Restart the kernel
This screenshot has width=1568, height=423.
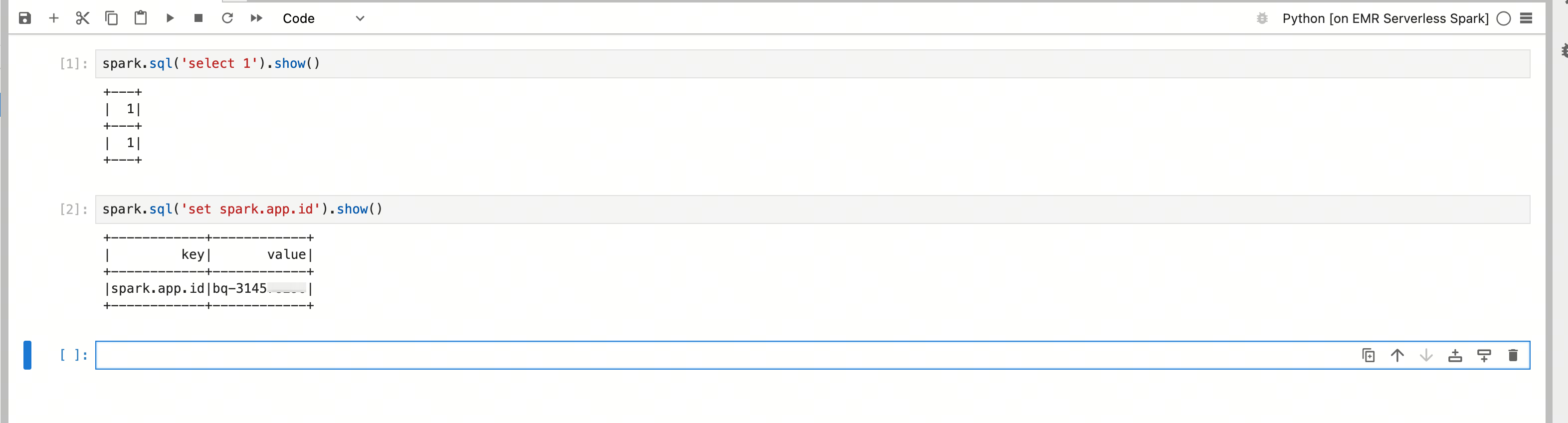(x=227, y=18)
